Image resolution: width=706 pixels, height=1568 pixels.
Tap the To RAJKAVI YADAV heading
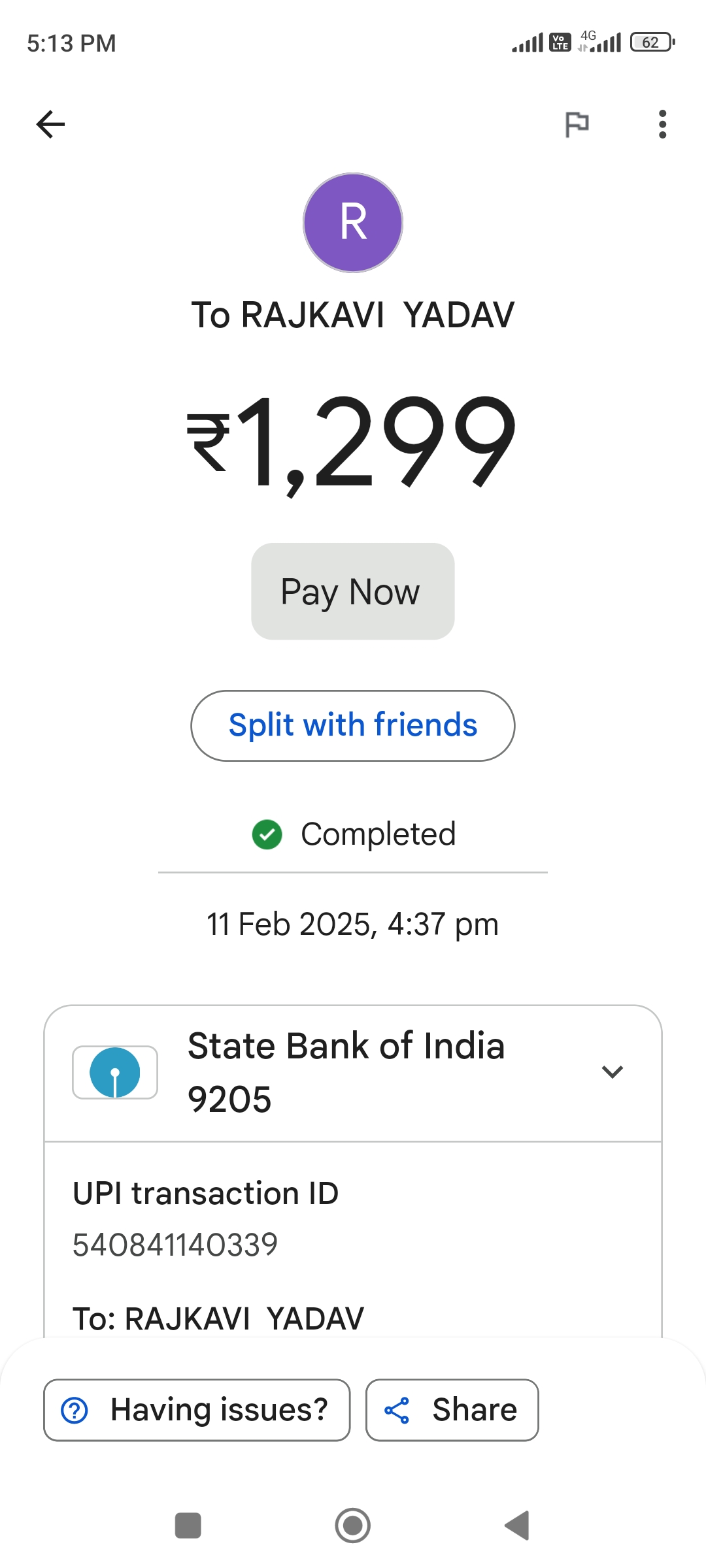353,315
